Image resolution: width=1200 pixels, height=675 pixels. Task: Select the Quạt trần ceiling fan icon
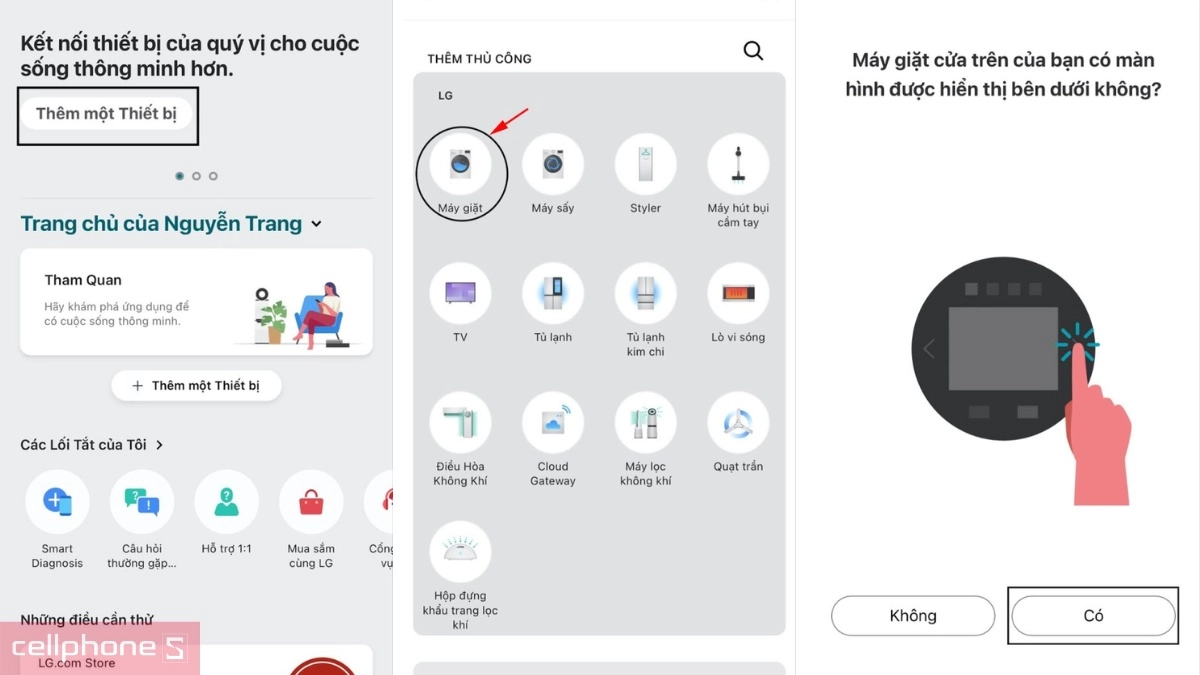pos(738,423)
